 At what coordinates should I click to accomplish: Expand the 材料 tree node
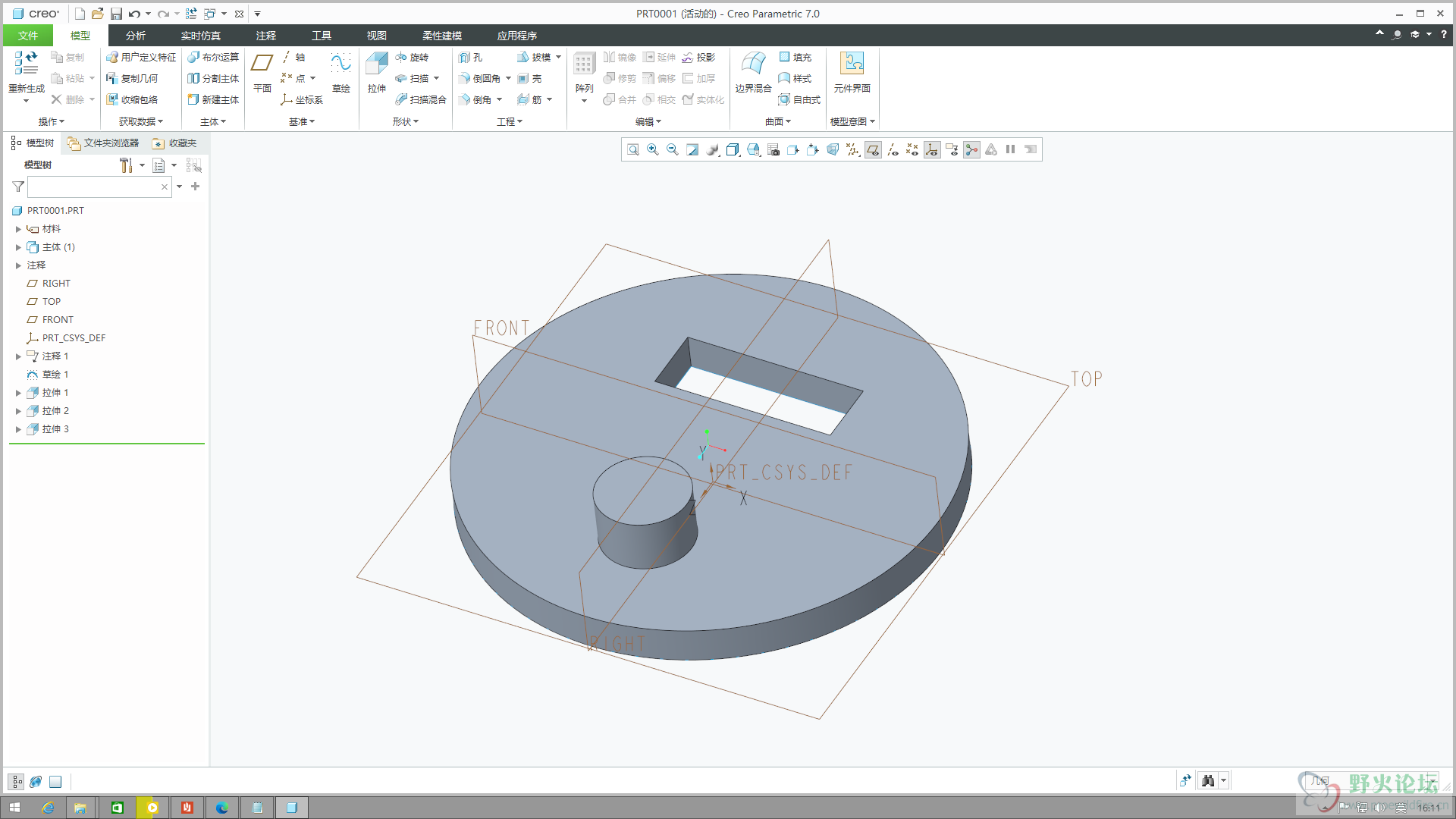[x=18, y=229]
